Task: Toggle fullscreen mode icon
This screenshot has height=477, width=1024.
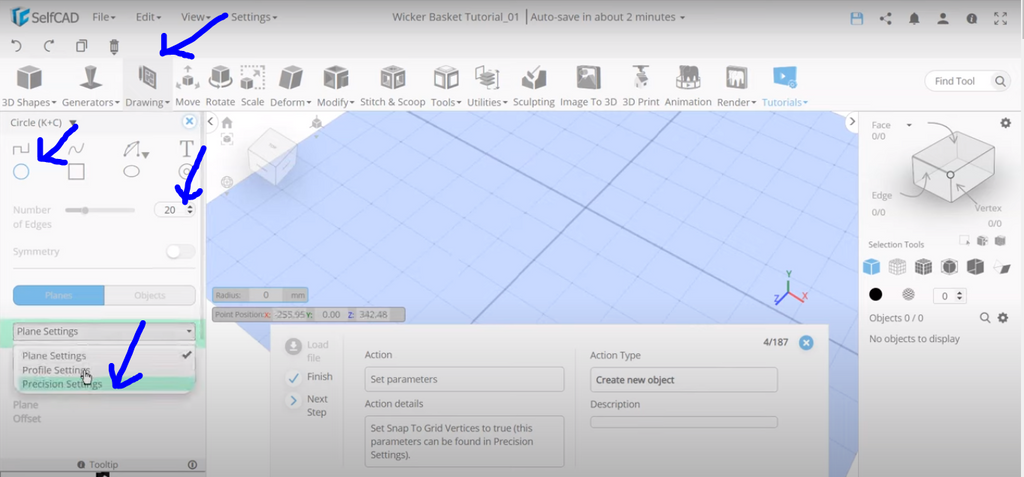Action: 1000,18
